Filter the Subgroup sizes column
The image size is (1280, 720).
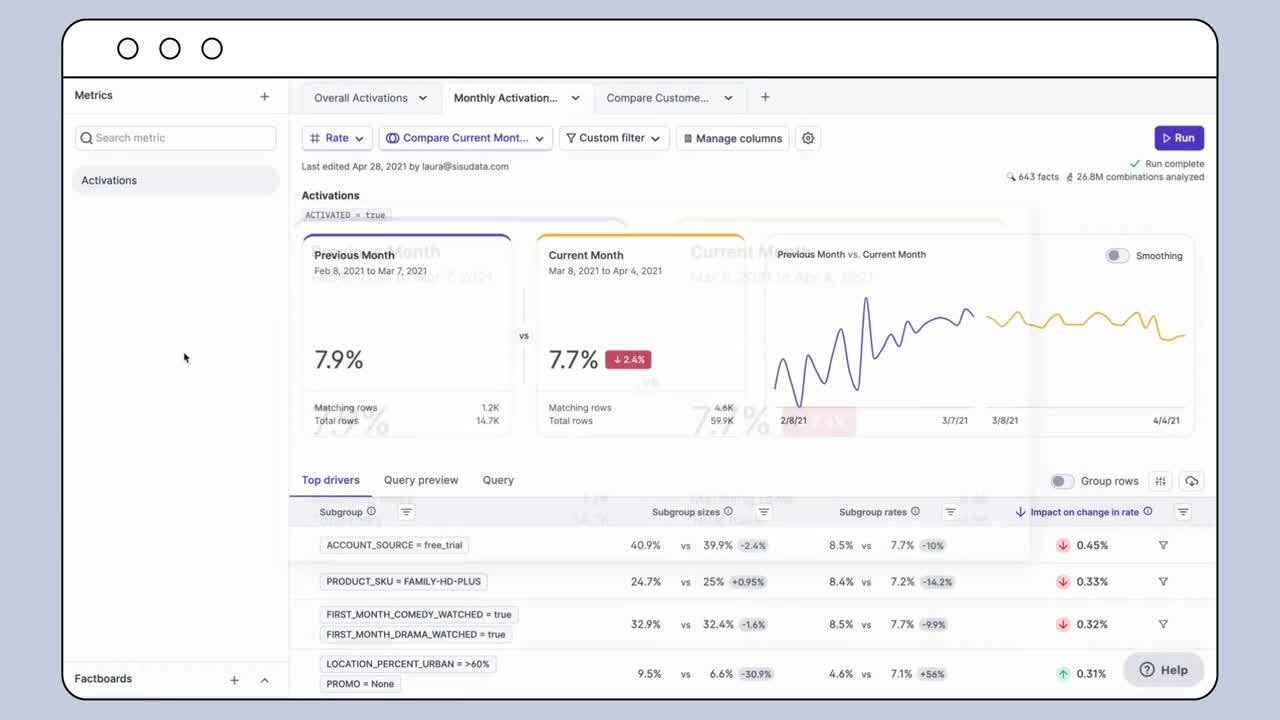(x=764, y=512)
